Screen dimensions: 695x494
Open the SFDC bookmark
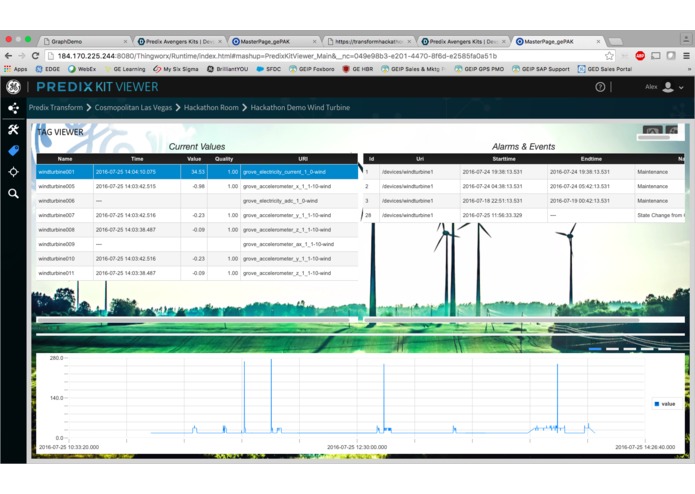tap(269, 69)
